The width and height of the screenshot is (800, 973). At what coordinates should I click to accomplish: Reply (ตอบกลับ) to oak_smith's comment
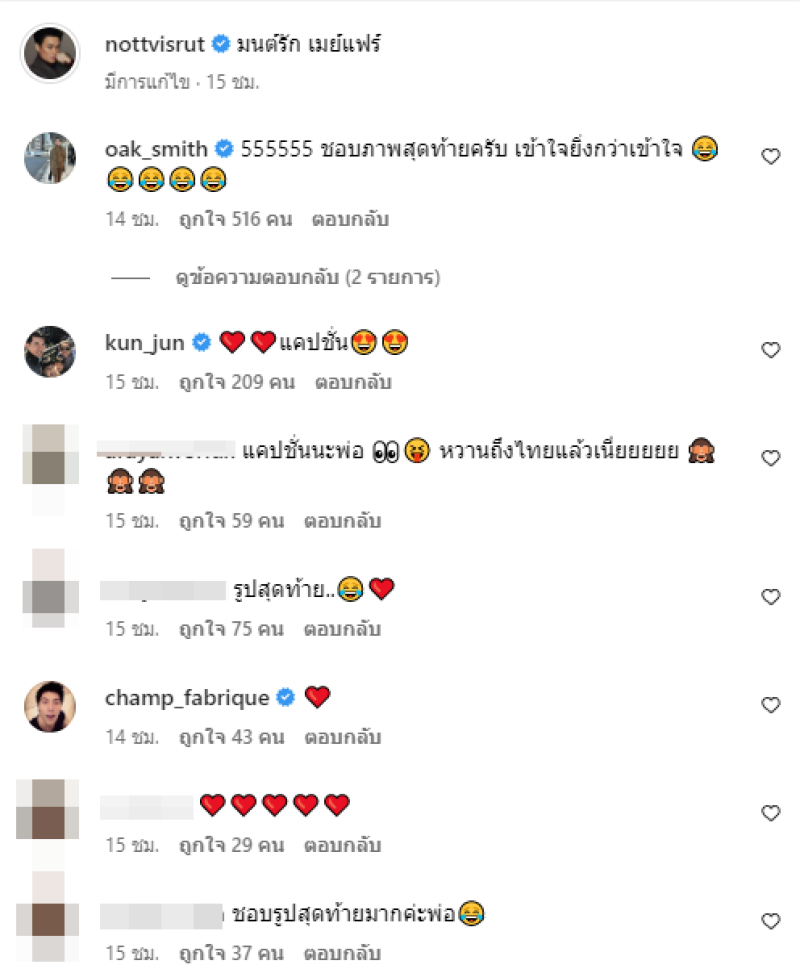(350, 219)
